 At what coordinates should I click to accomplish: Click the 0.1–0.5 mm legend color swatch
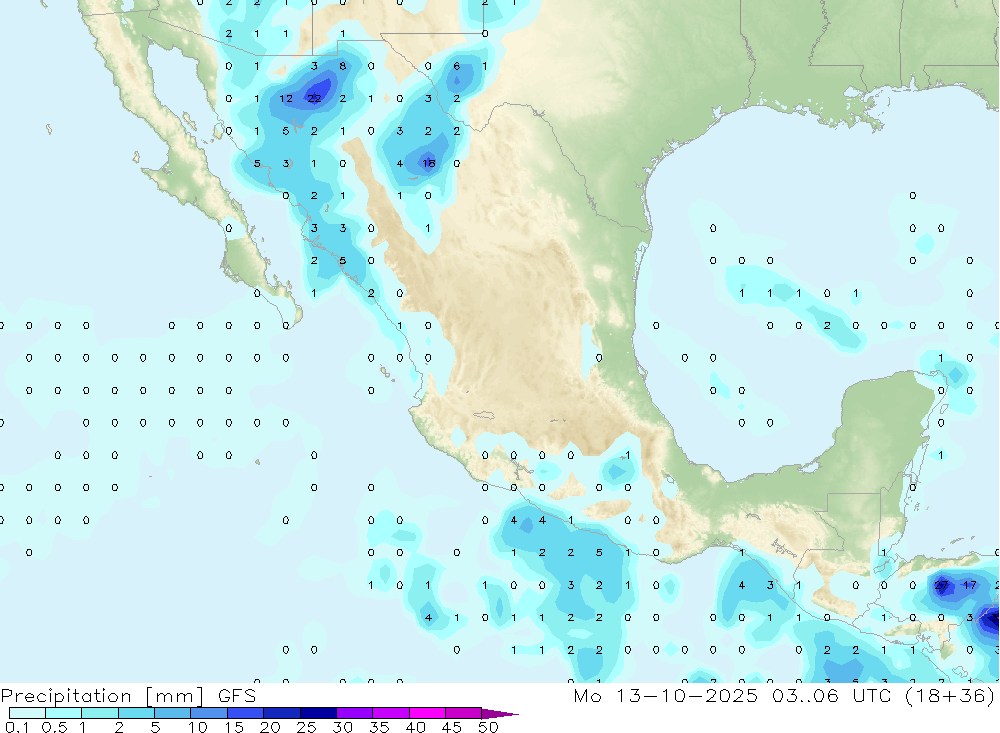pyautogui.click(x=27, y=713)
